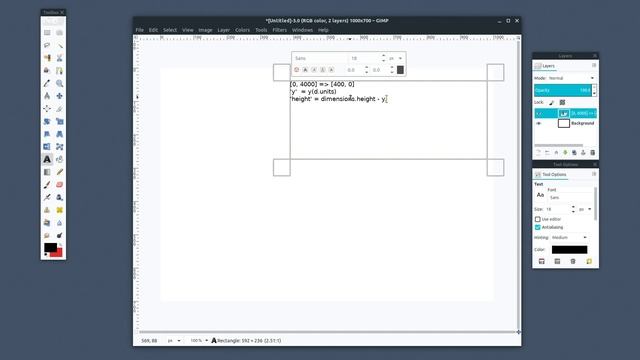This screenshot has height=360, width=640.
Task: Toggle italic in on-canvas text toolbar
Action: tap(314, 70)
